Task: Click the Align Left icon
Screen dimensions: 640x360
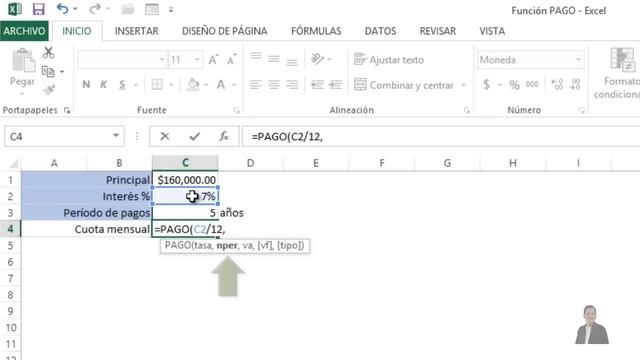Action: coord(256,85)
